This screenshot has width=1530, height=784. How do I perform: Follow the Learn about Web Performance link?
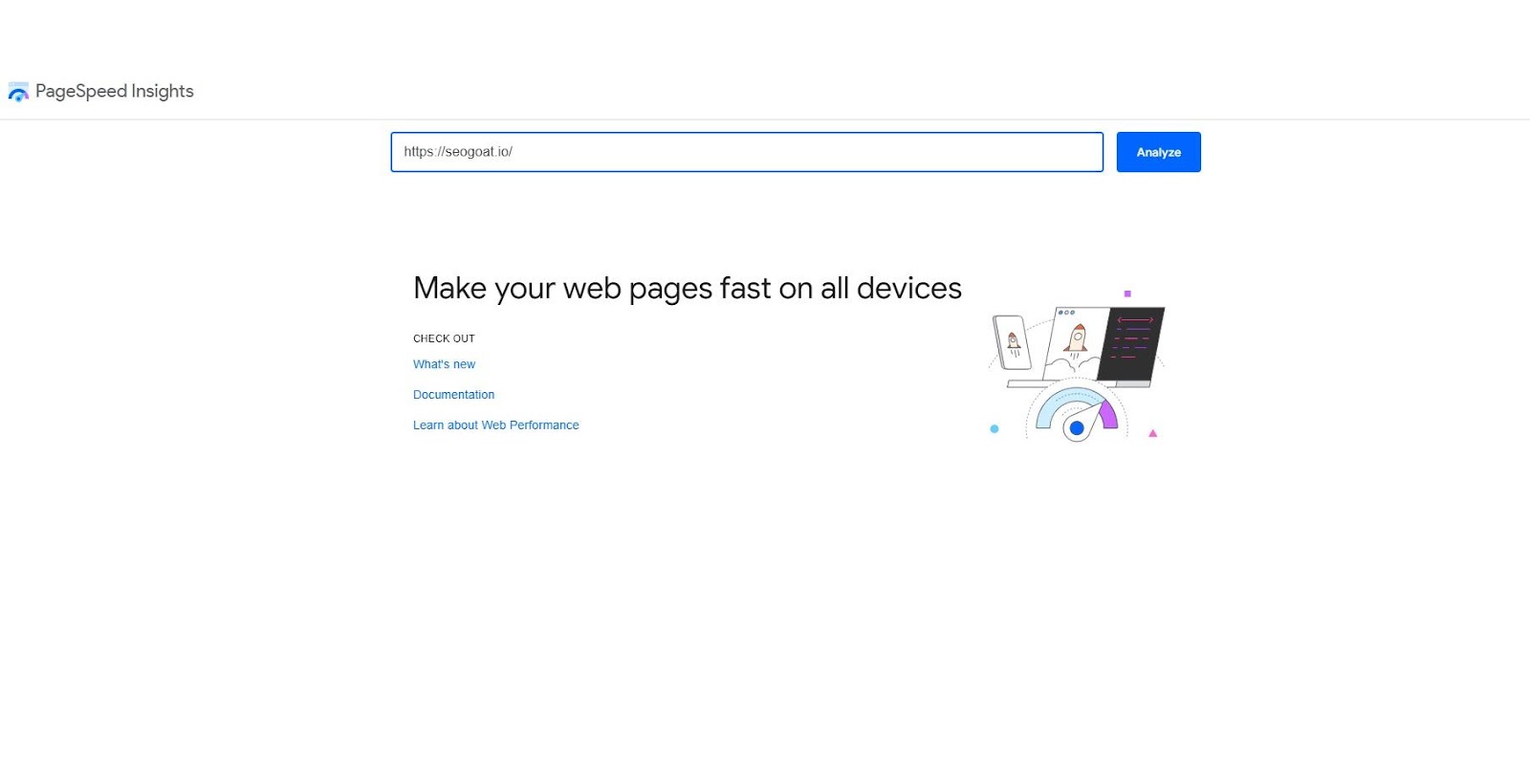(x=495, y=425)
